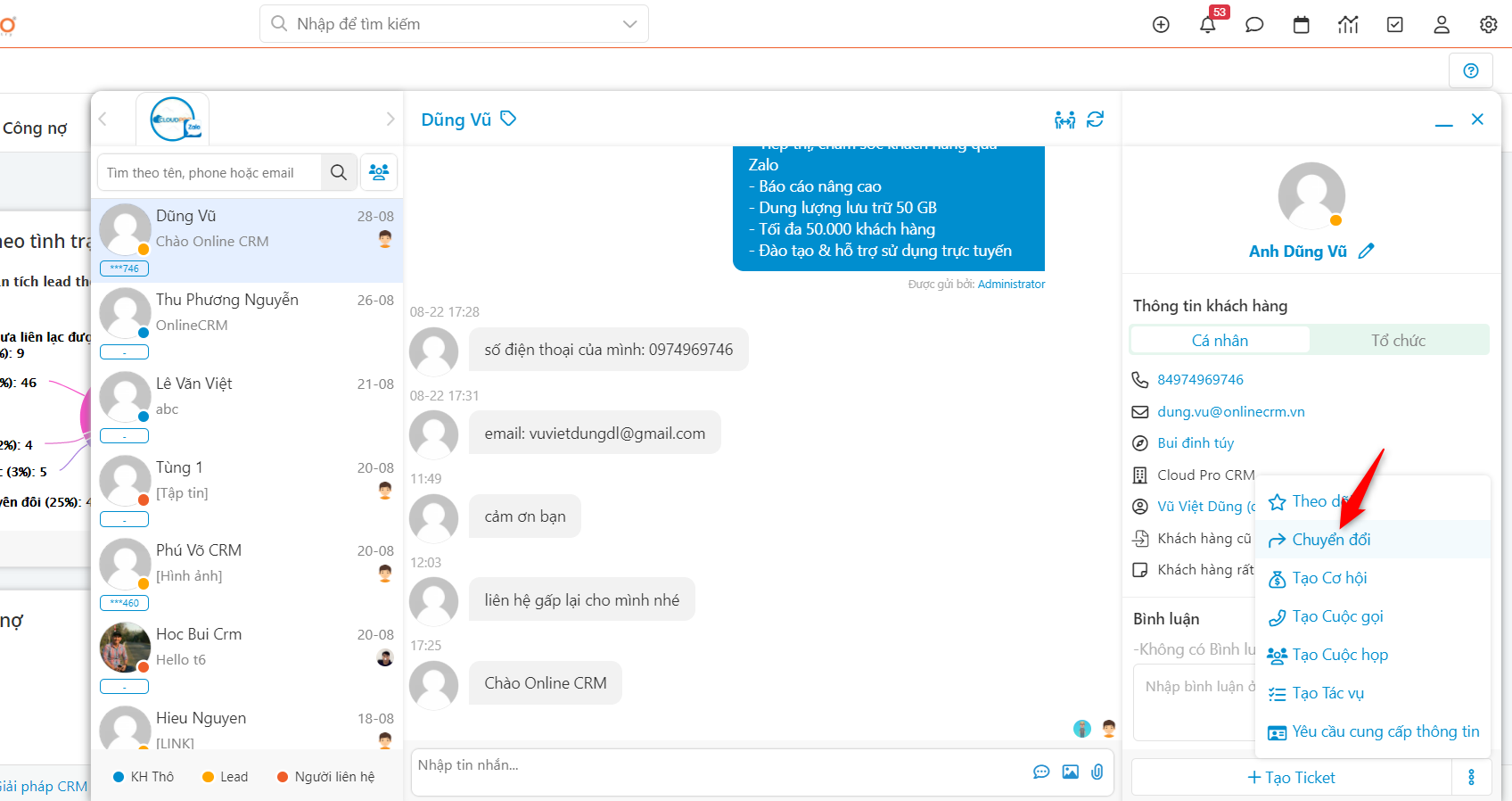
Task: Open Tùng 1 conversation
Action: click(247, 491)
